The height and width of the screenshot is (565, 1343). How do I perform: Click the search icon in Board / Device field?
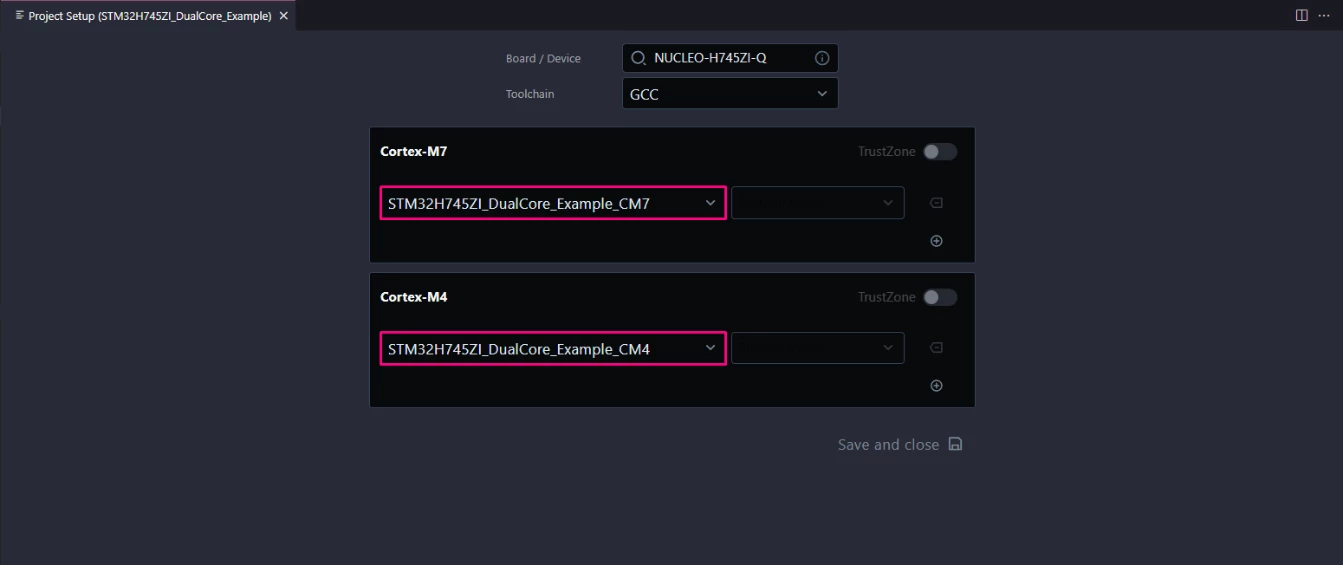[x=638, y=58]
